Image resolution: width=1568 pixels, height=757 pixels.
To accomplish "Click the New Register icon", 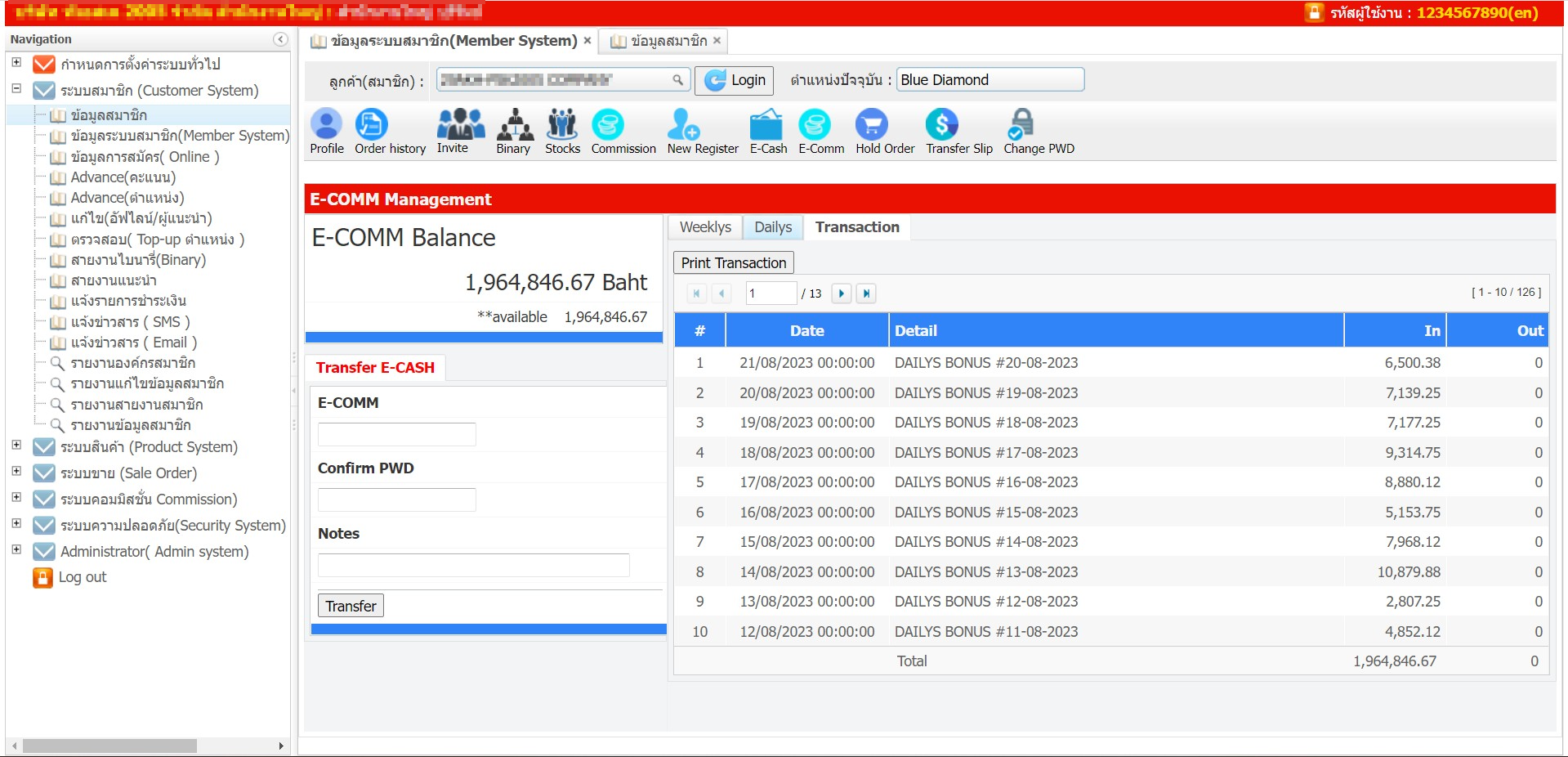I will point(683,125).
